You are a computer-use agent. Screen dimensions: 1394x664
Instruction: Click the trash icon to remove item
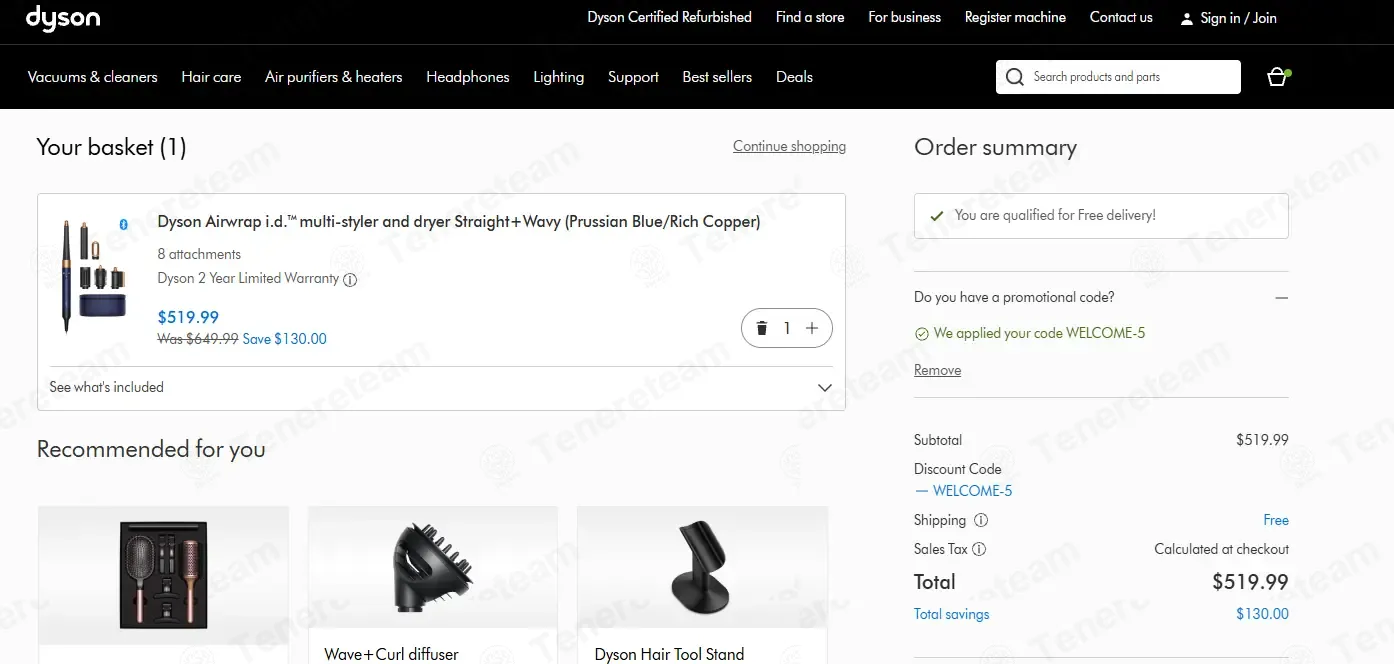click(762, 328)
